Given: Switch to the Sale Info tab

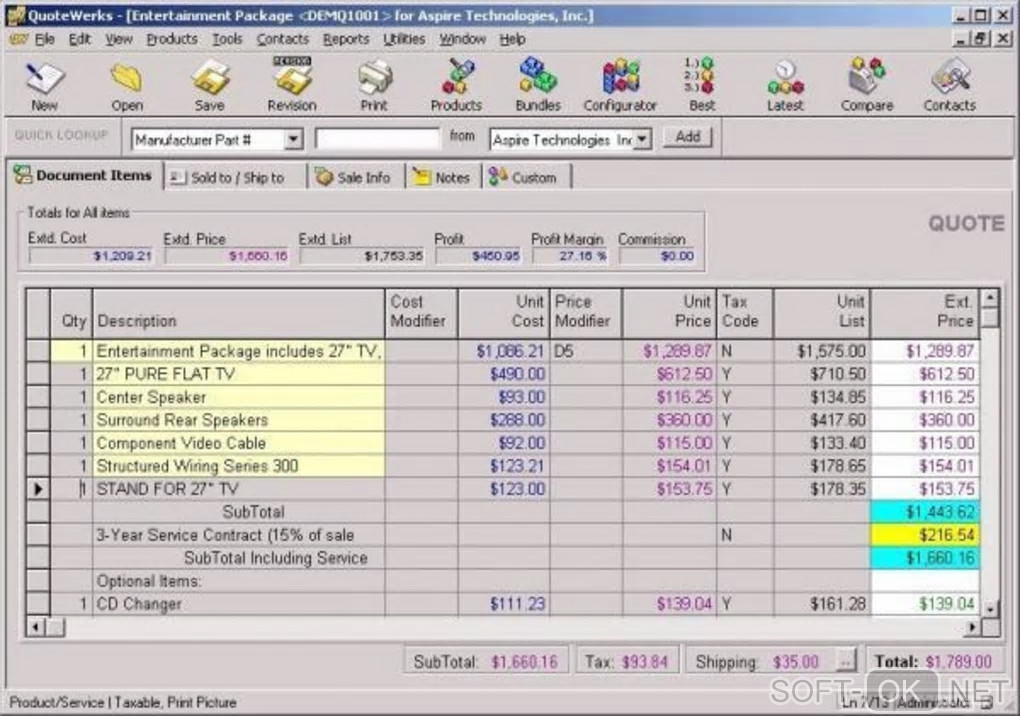Looking at the screenshot, I should [x=355, y=178].
